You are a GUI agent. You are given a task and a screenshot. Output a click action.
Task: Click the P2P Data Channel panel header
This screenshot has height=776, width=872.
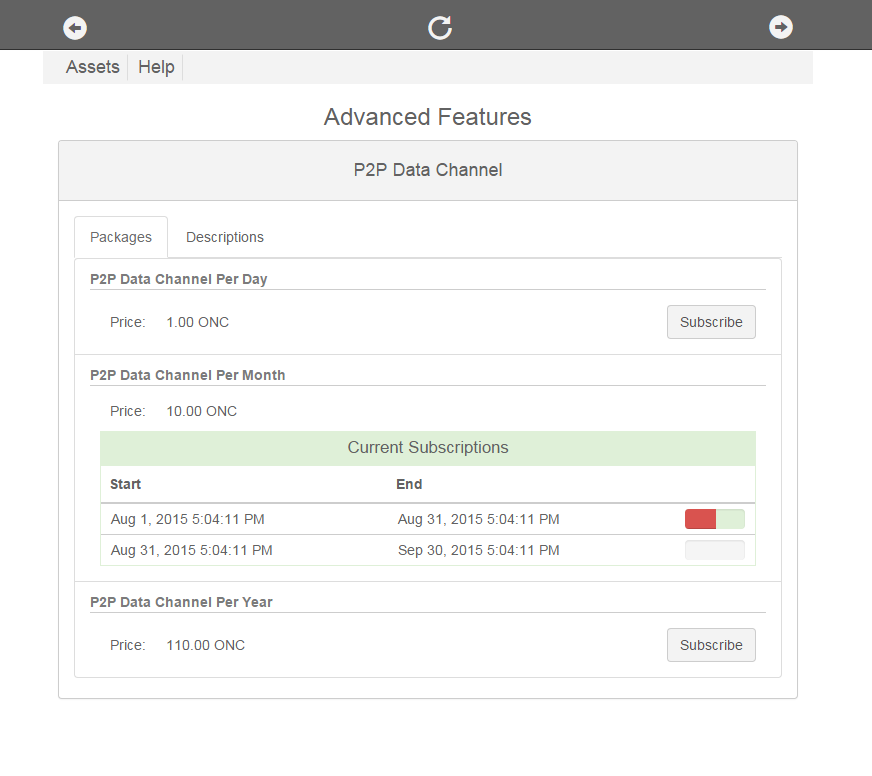428,170
